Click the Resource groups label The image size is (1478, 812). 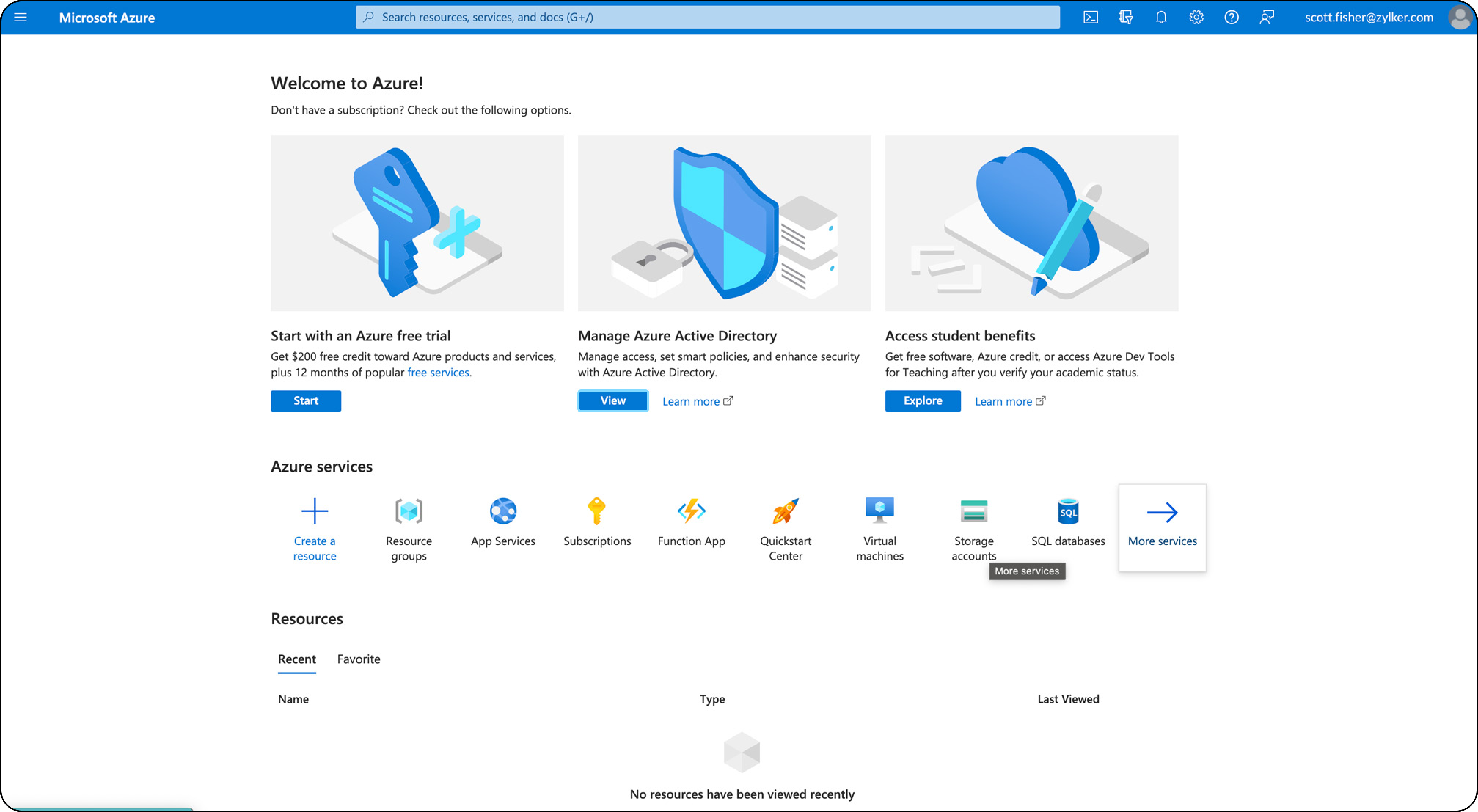(409, 548)
